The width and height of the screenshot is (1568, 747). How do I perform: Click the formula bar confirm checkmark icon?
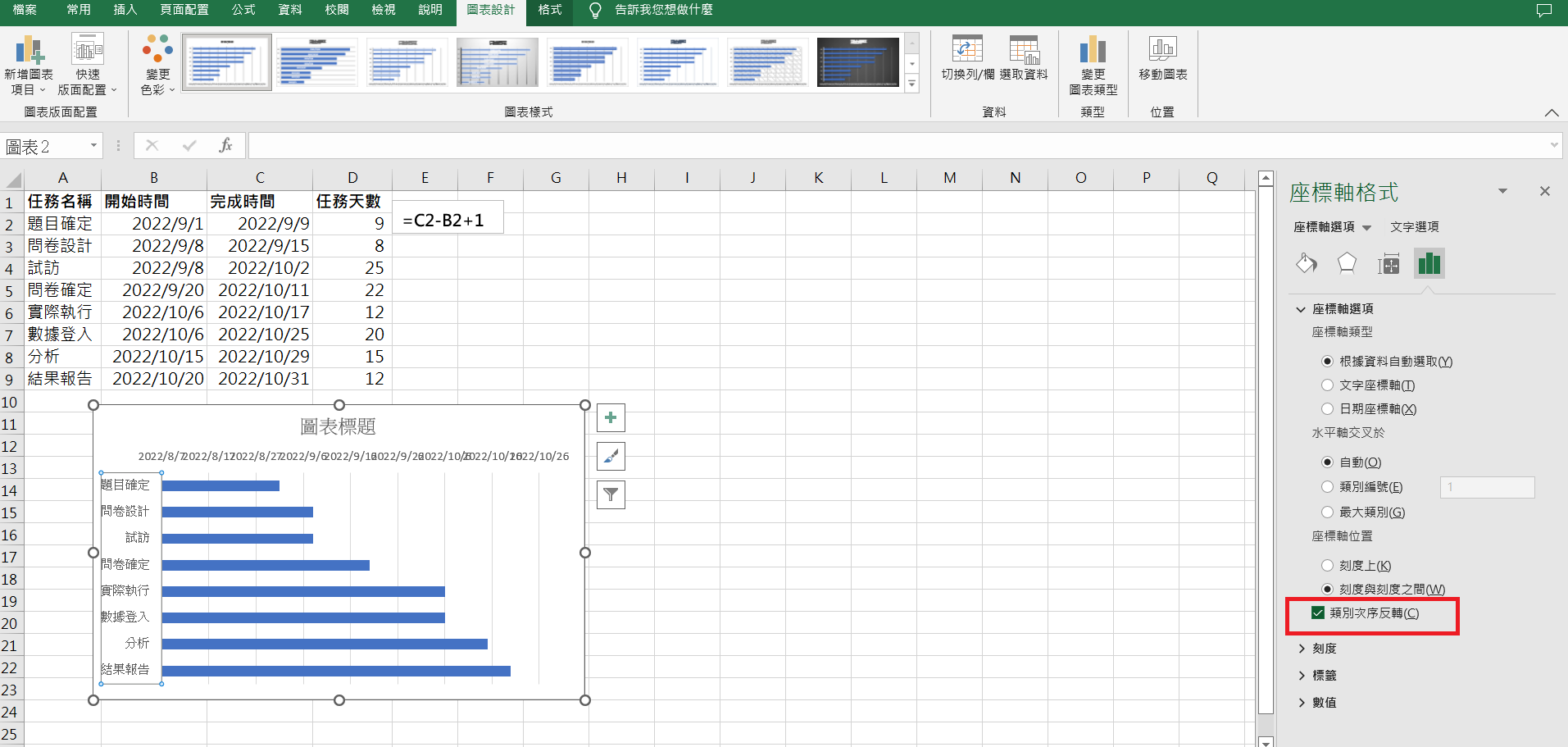coord(189,146)
